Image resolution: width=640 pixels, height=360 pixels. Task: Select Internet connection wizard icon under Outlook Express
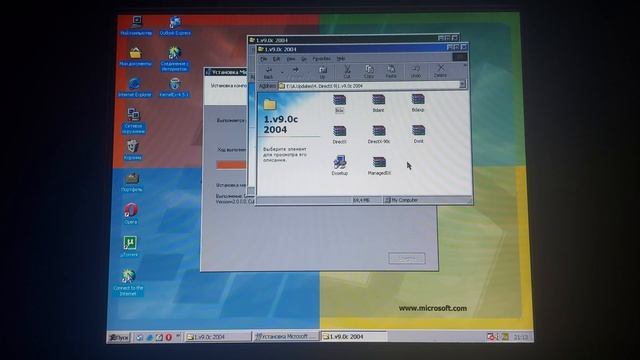coord(174,59)
